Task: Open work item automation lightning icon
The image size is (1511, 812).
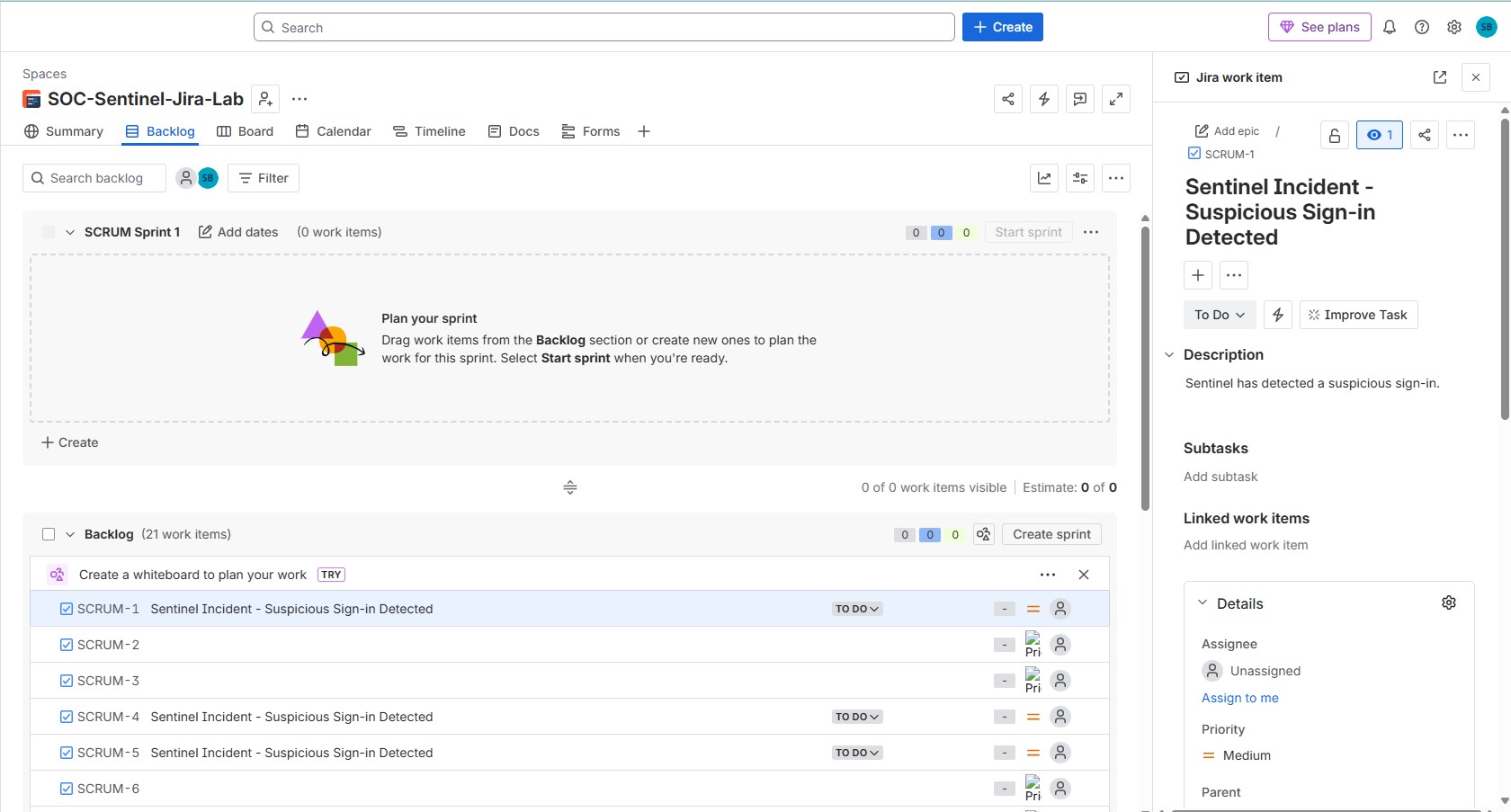Action: 1278,315
